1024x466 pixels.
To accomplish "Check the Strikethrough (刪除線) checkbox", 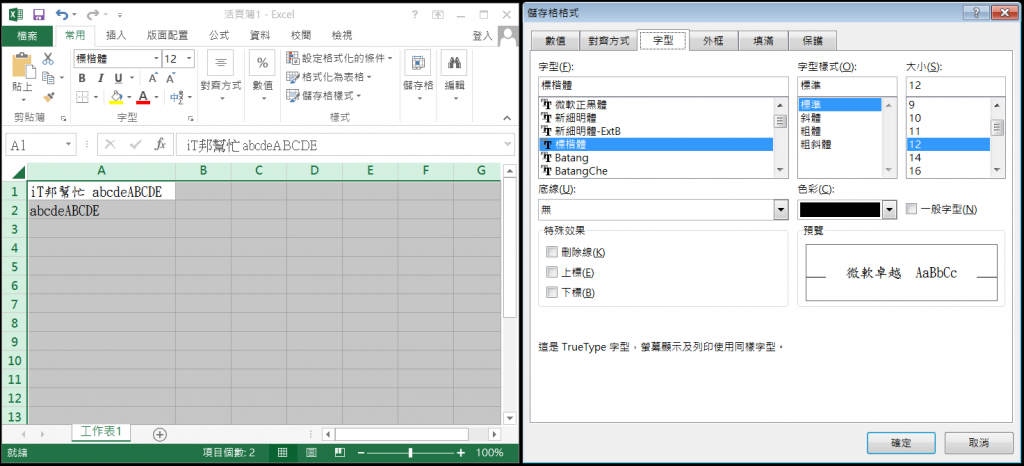I will [x=552, y=252].
